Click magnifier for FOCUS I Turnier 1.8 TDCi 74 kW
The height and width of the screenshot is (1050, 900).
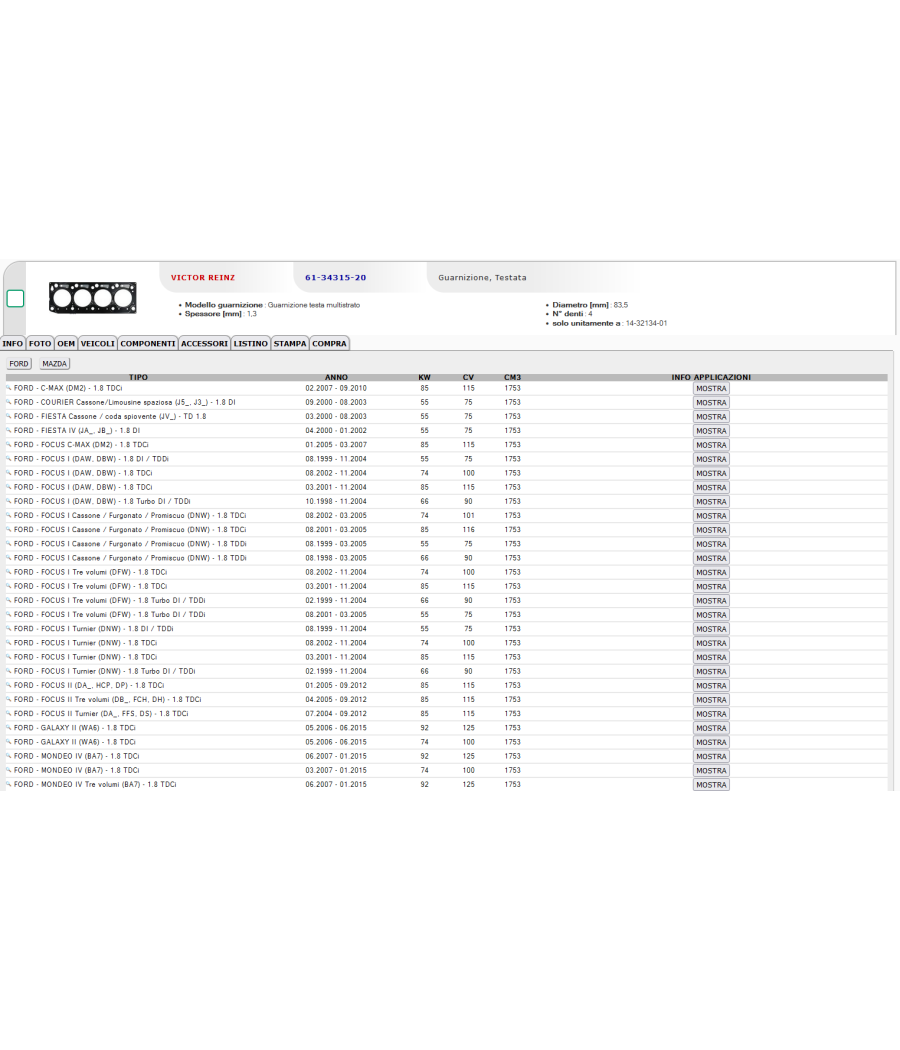point(9,642)
